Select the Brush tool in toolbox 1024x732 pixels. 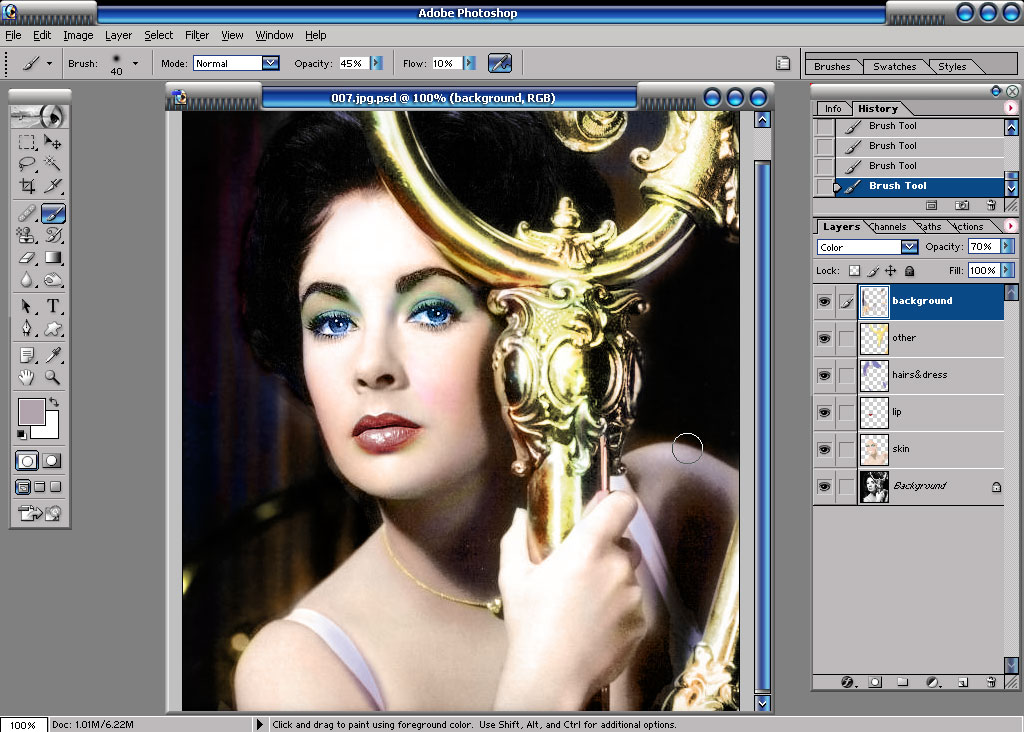(53, 213)
